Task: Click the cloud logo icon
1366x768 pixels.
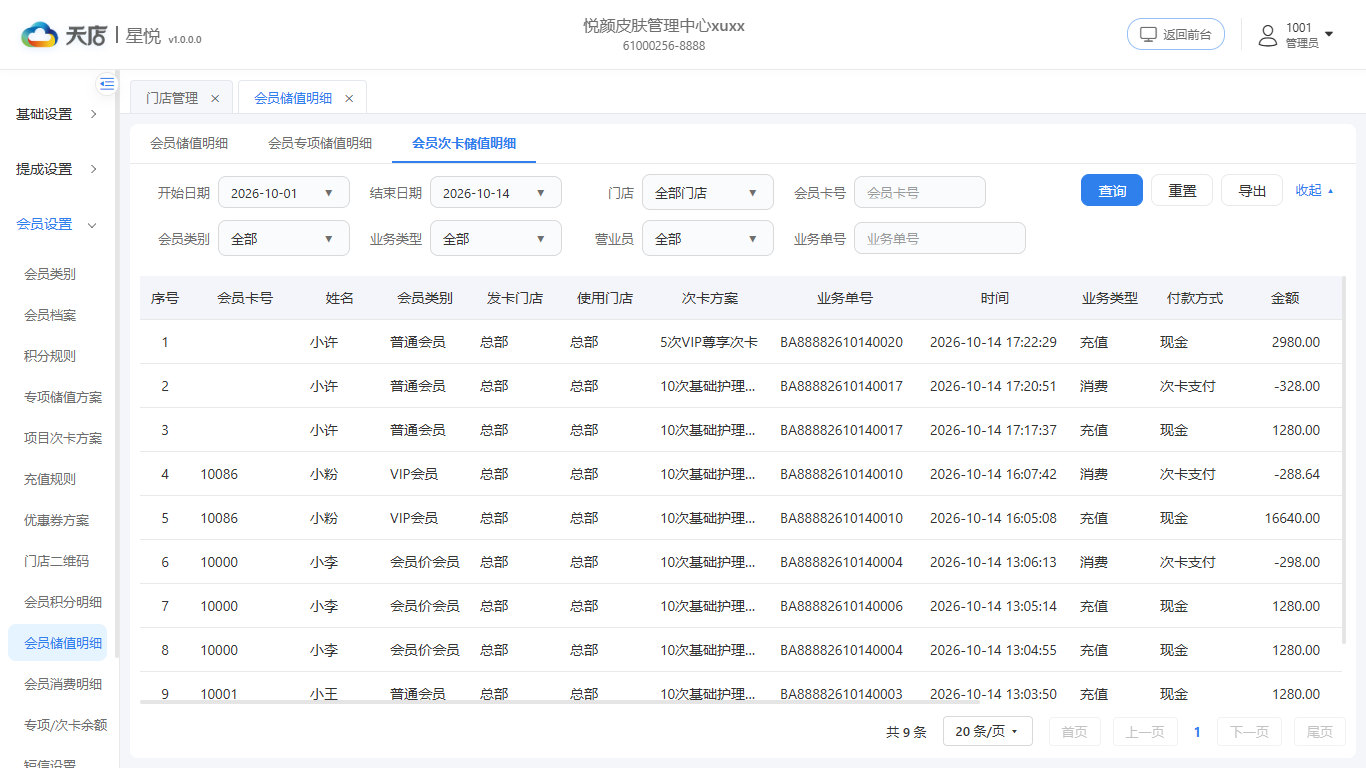Action: [40, 35]
